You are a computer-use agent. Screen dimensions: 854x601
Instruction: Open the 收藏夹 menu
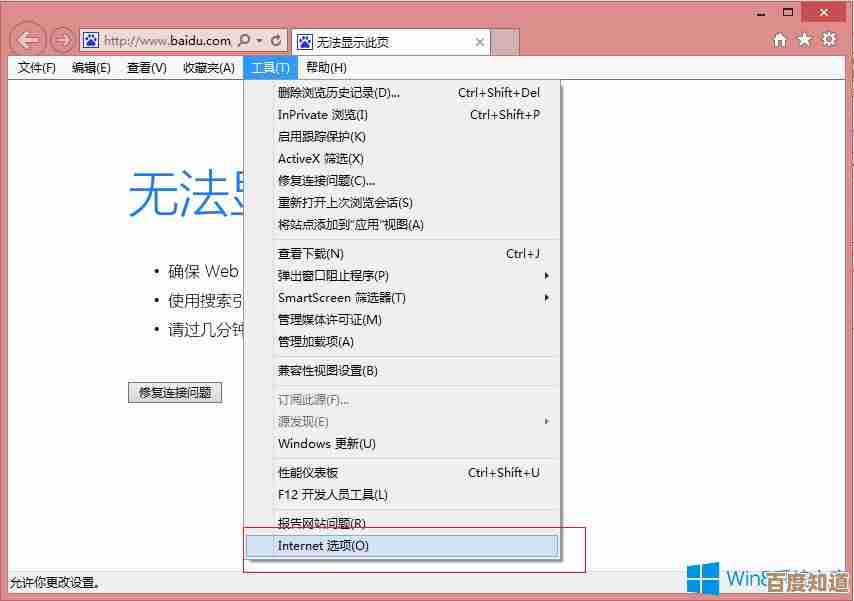click(208, 68)
